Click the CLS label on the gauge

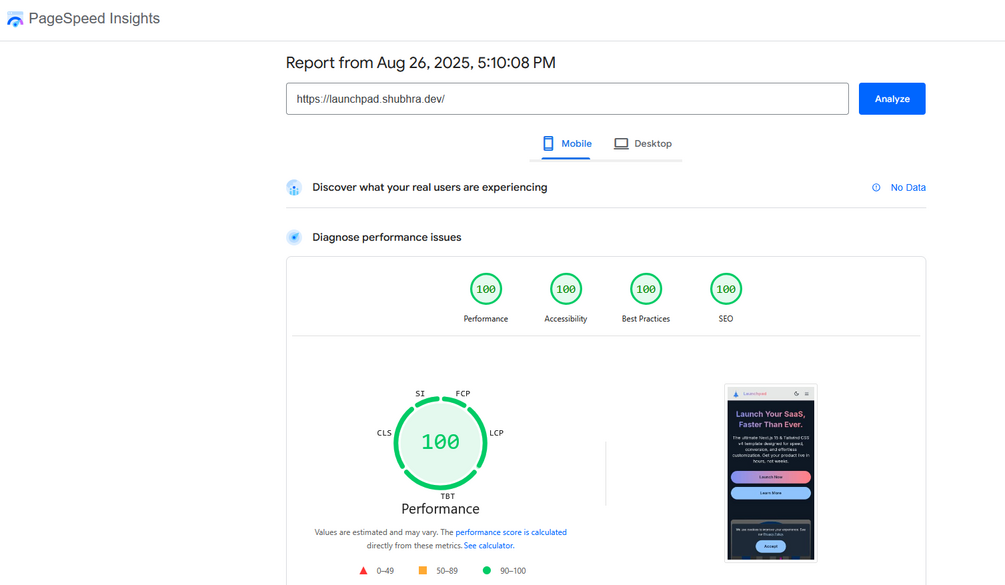pyautogui.click(x=384, y=433)
